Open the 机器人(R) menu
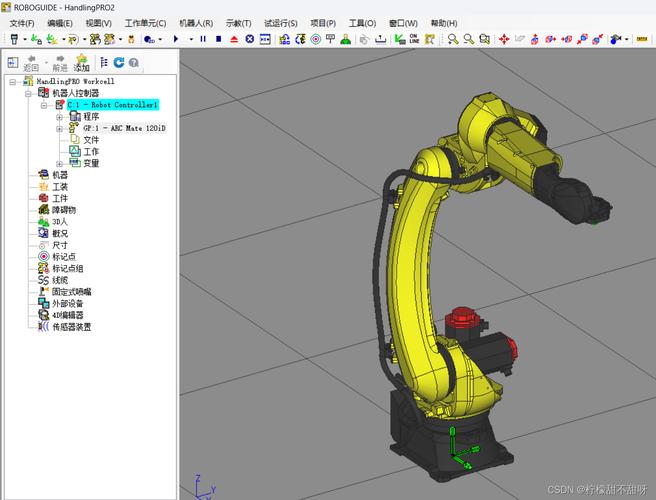Viewport: 656px width, 500px height. (x=195, y=23)
